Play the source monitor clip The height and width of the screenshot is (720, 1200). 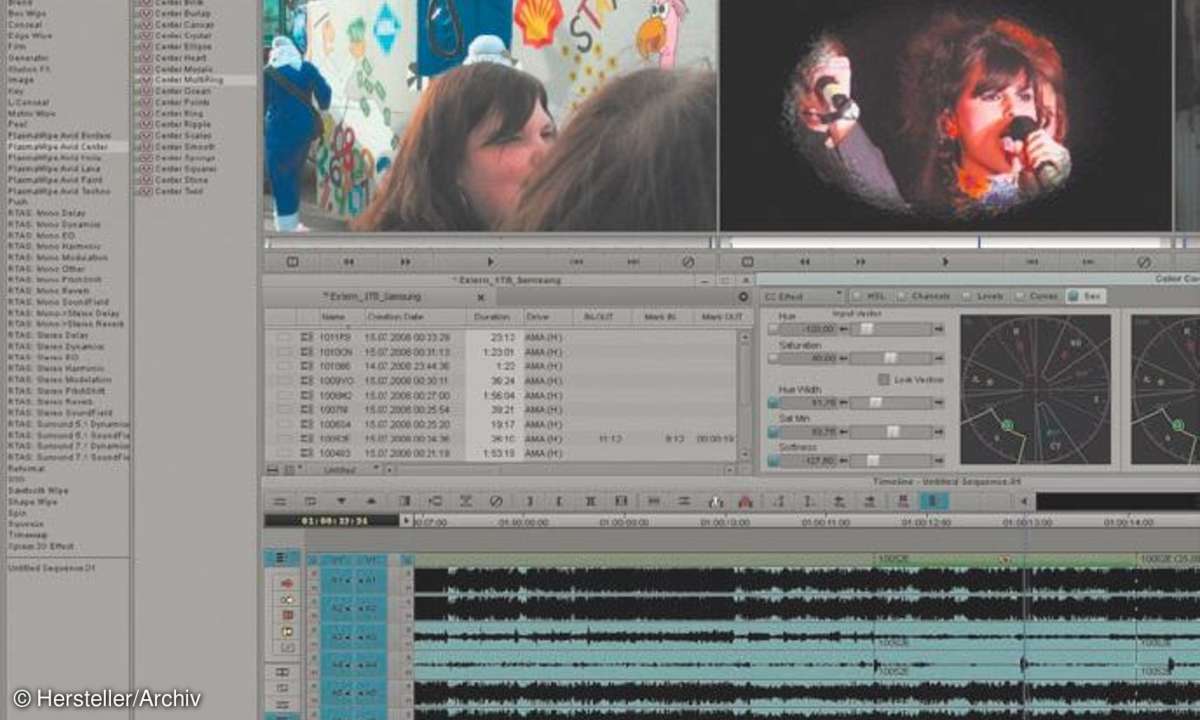click(x=490, y=262)
